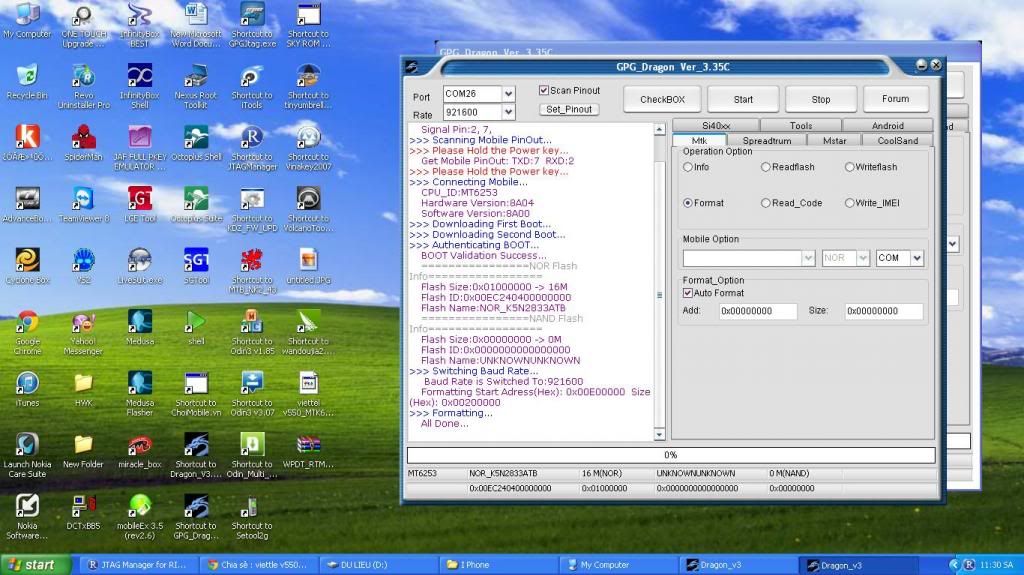
Task: Click the Stop button
Action: pyautogui.click(x=821, y=99)
